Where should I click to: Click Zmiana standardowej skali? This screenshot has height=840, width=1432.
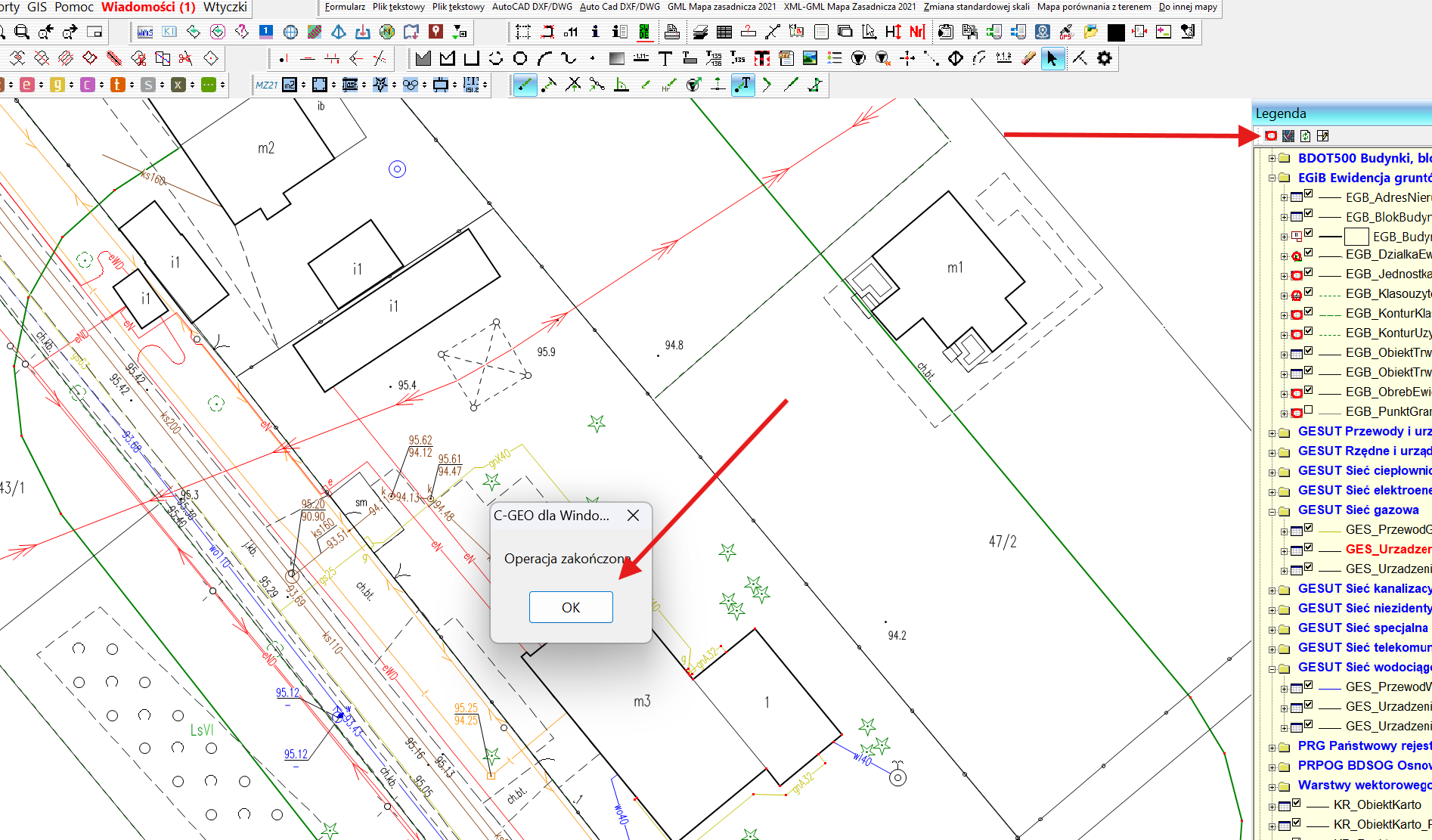pos(977,7)
